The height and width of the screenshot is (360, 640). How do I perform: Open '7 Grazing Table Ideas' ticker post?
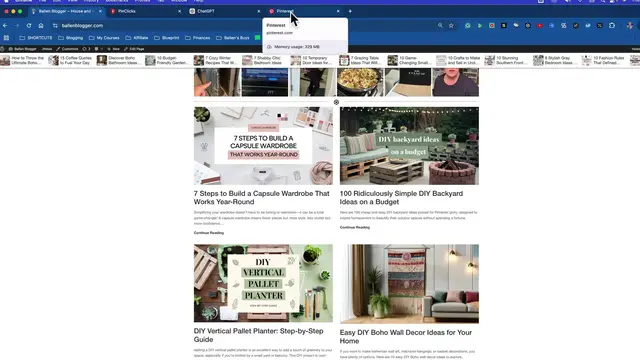[x=360, y=60]
